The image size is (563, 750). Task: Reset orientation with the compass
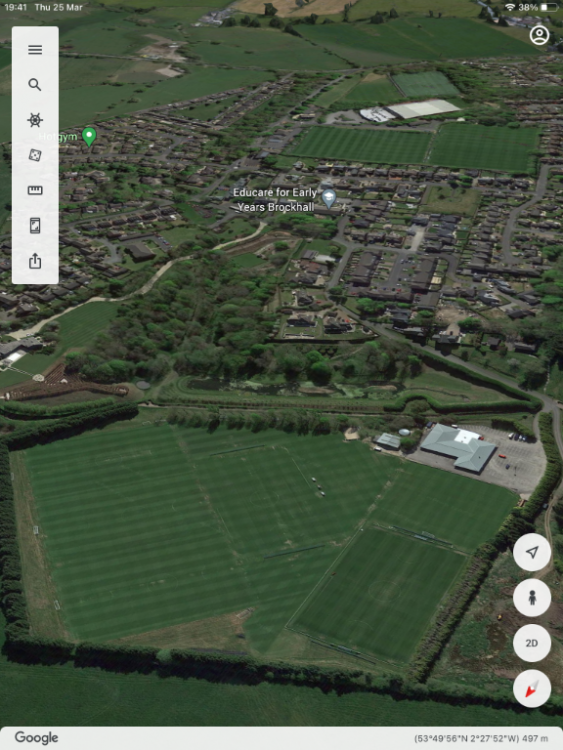[532, 688]
